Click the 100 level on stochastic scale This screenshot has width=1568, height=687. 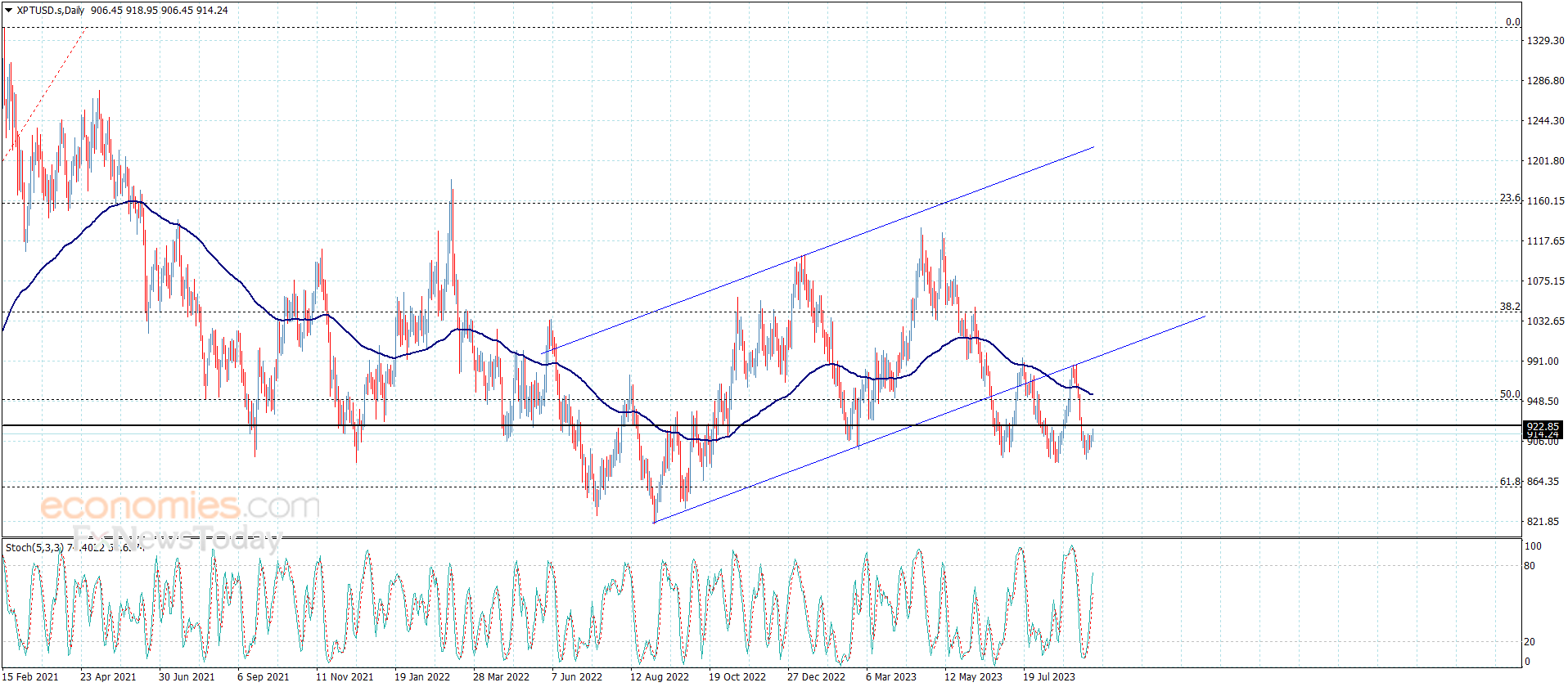[x=1533, y=546]
